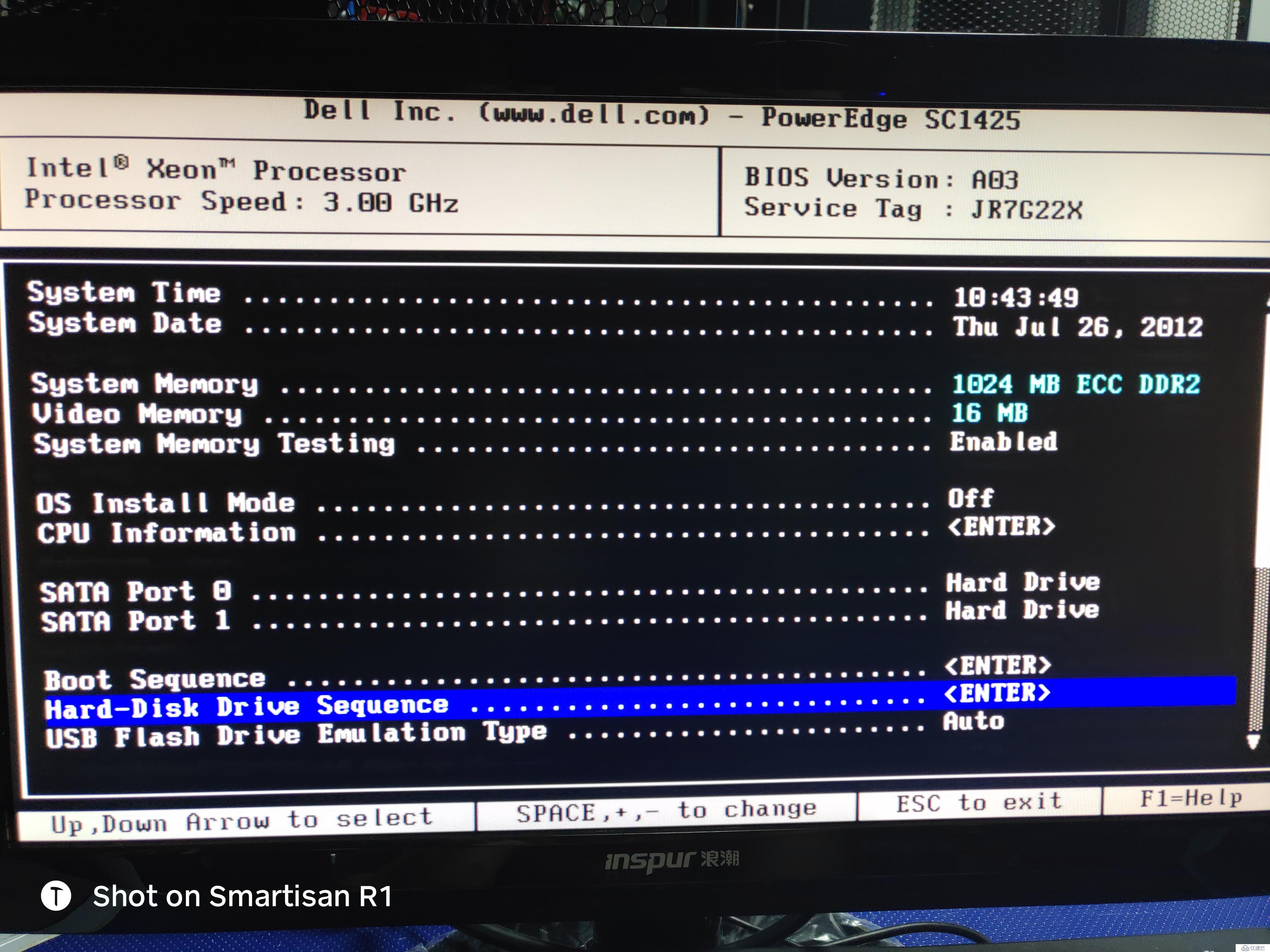
Task: Click the ESC to exit box
Action: point(980,802)
